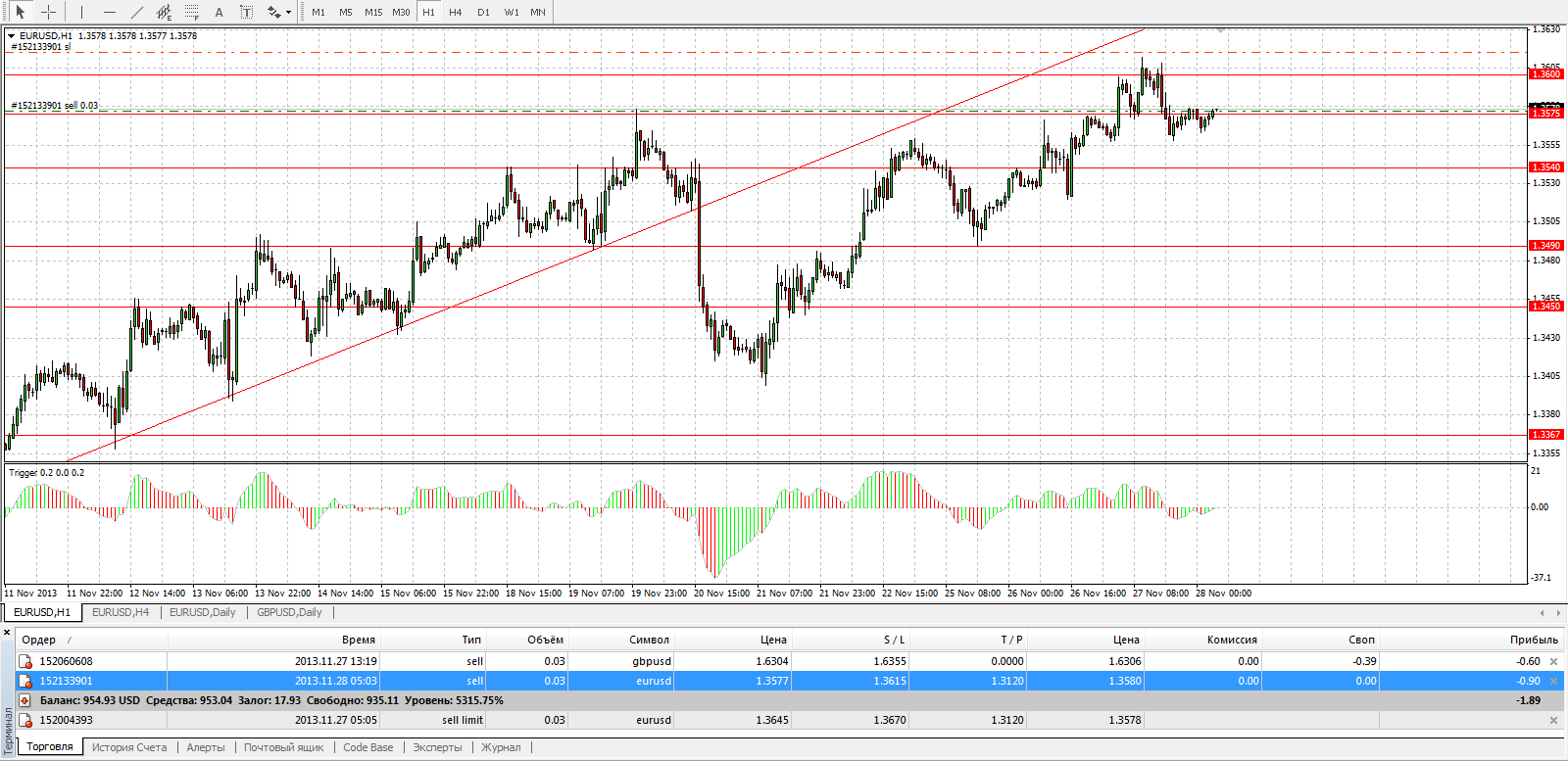Screen dimensions: 1568x761
Task: Open the Алерты tab
Action: [x=206, y=747]
